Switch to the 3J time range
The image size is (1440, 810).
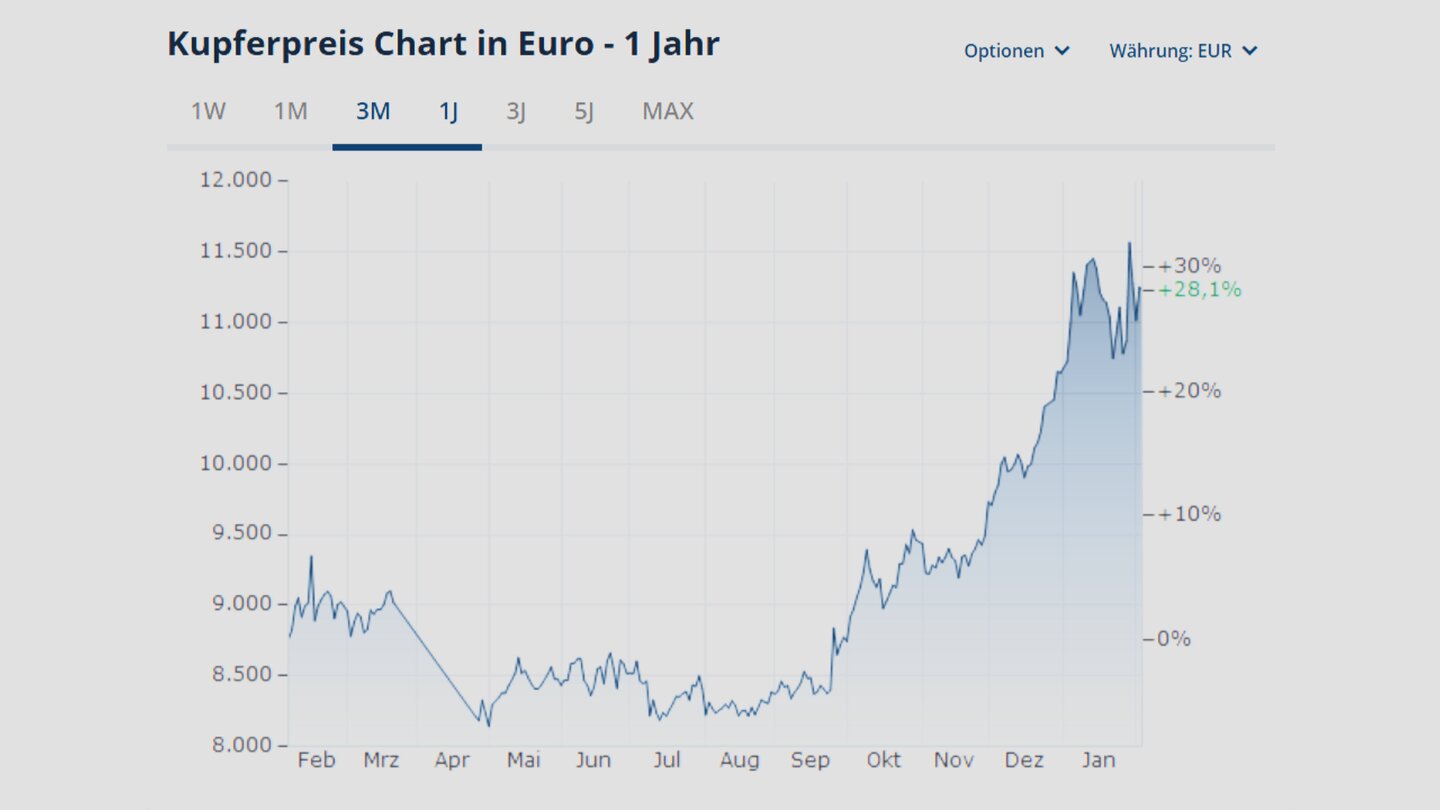pos(515,111)
